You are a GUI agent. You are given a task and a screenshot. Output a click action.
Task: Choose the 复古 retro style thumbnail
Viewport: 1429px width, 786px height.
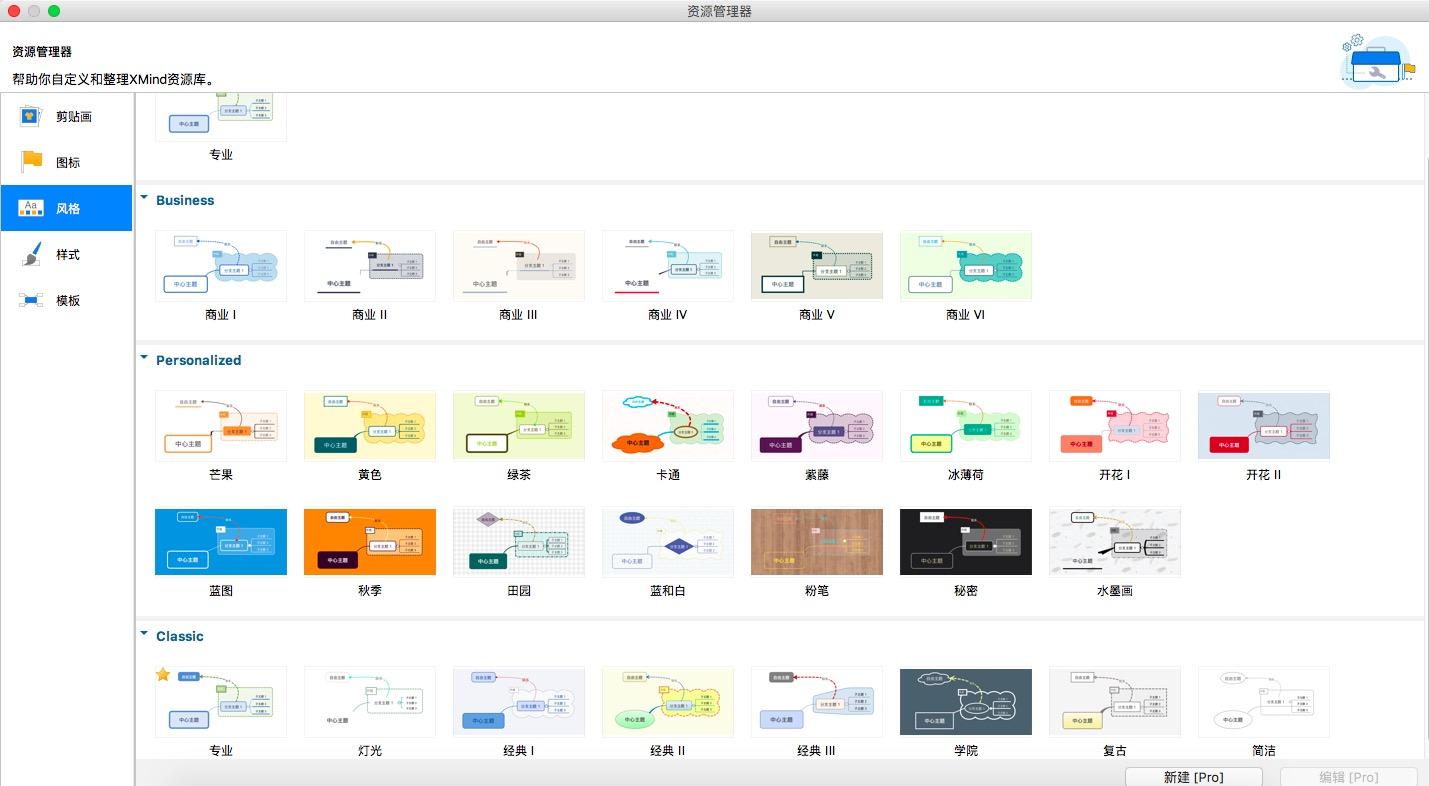point(1115,702)
